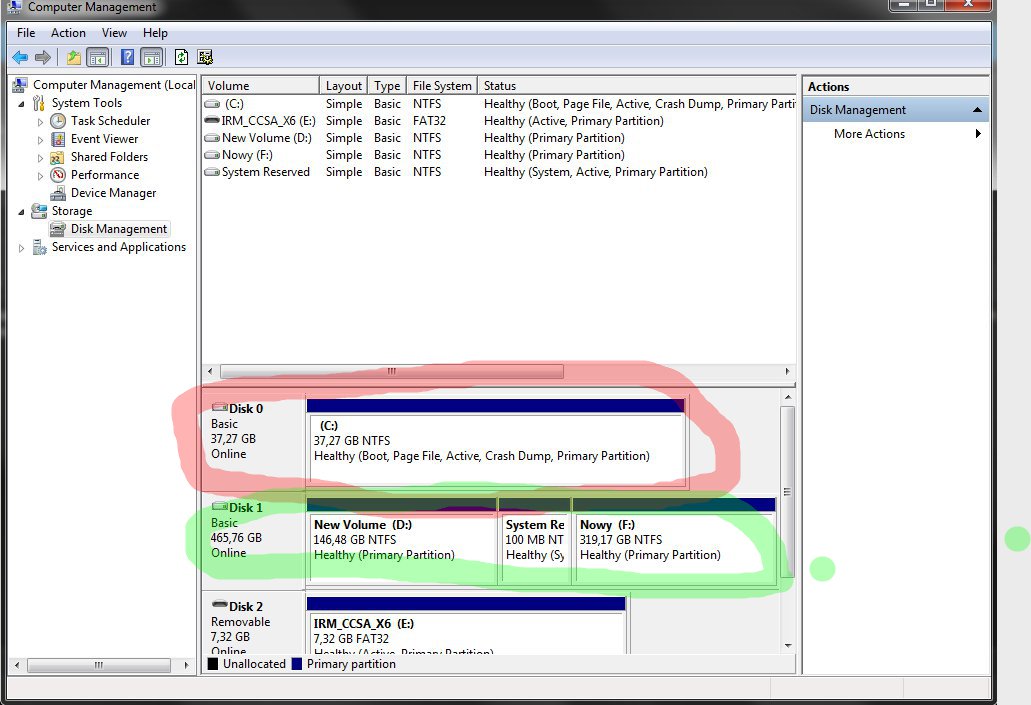Sort by the Layout column header

(x=344, y=85)
